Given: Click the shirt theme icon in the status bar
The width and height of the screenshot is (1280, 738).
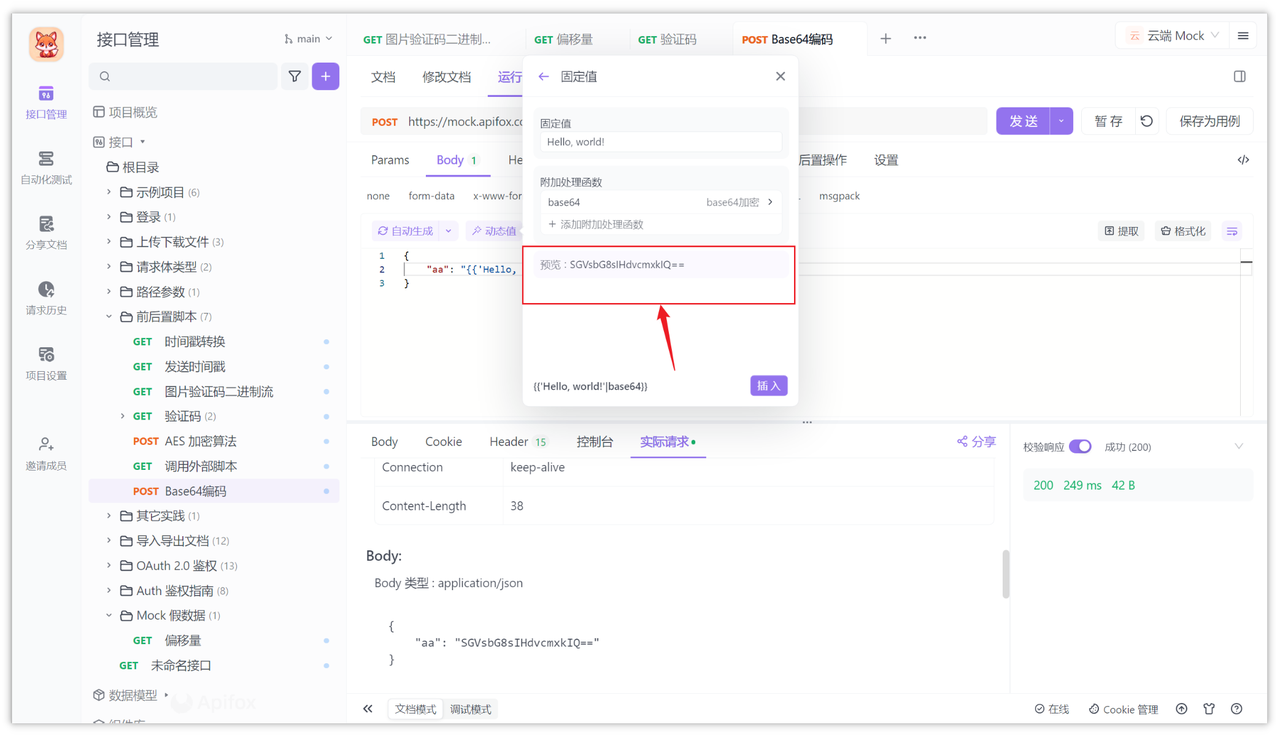Looking at the screenshot, I should [1209, 709].
